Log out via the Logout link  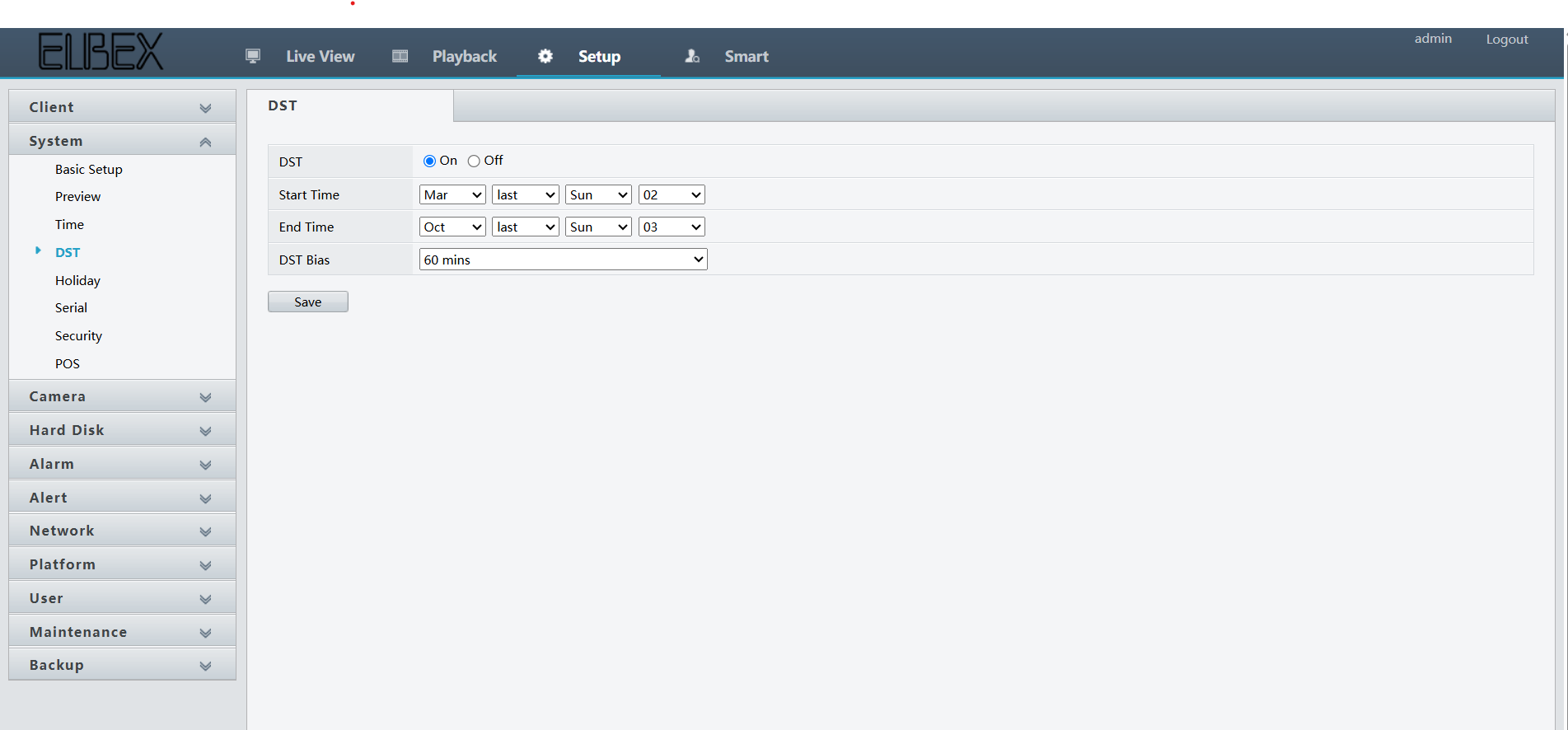point(1507,39)
